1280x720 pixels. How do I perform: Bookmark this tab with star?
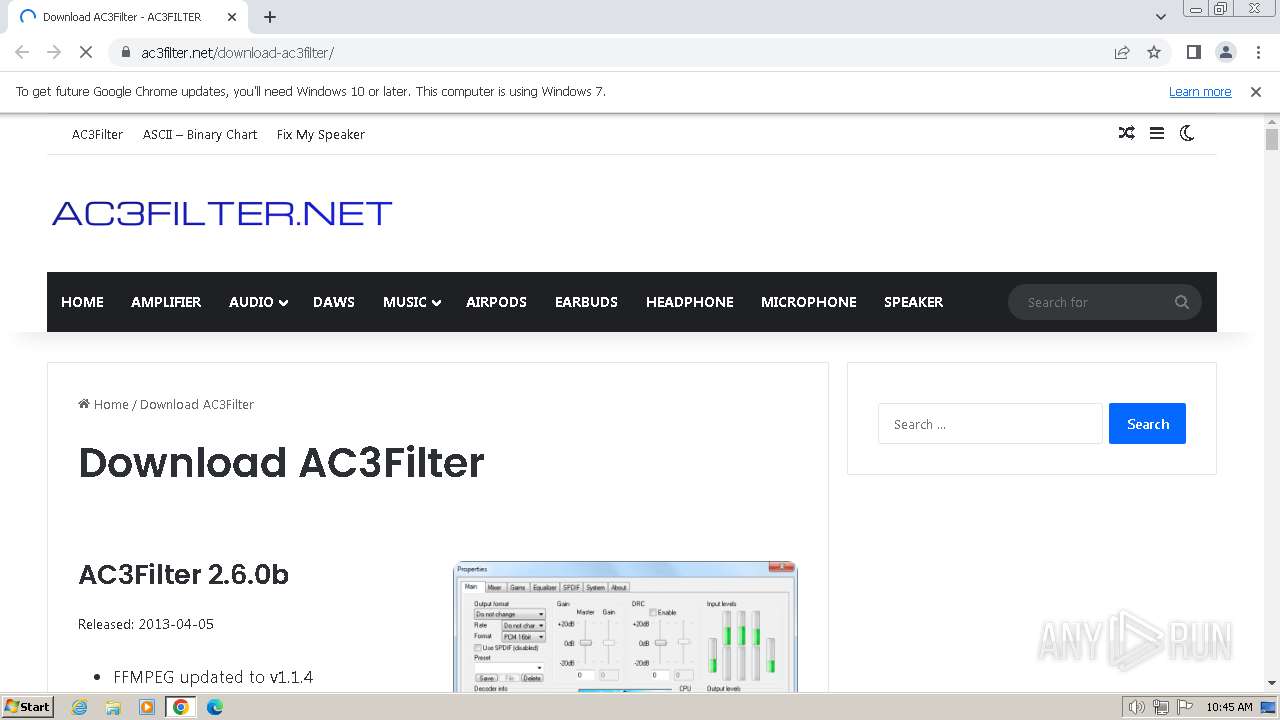pyautogui.click(x=1154, y=52)
